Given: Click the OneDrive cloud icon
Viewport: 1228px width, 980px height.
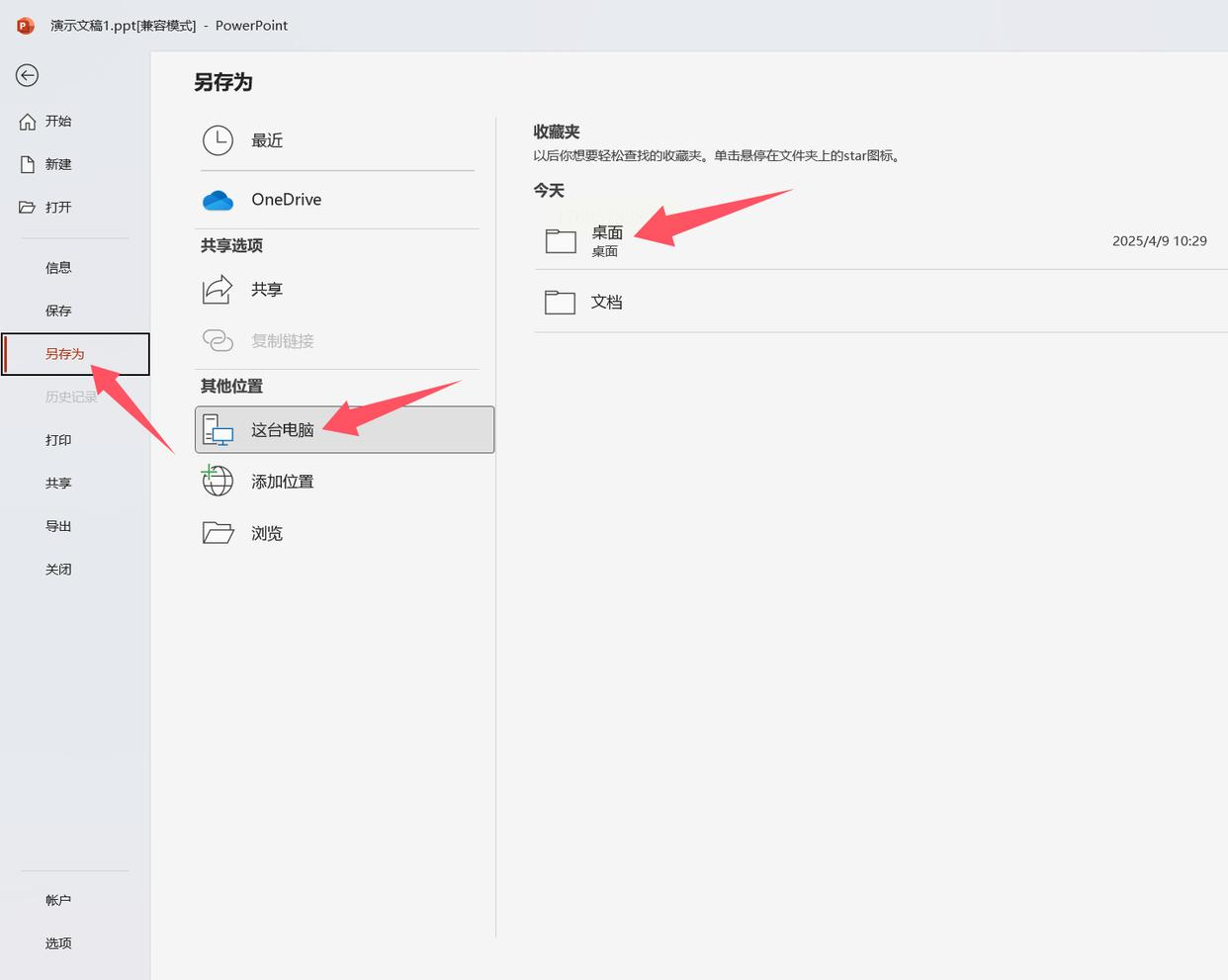Looking at the screenshot, I should tap(218, 200).
